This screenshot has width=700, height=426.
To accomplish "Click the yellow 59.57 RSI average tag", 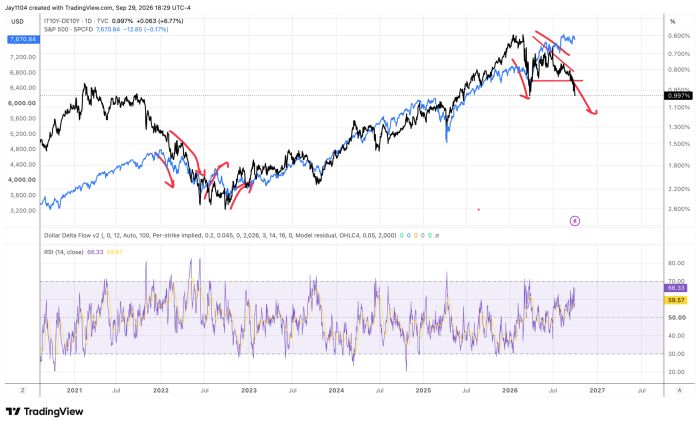I will pos(675,300).
